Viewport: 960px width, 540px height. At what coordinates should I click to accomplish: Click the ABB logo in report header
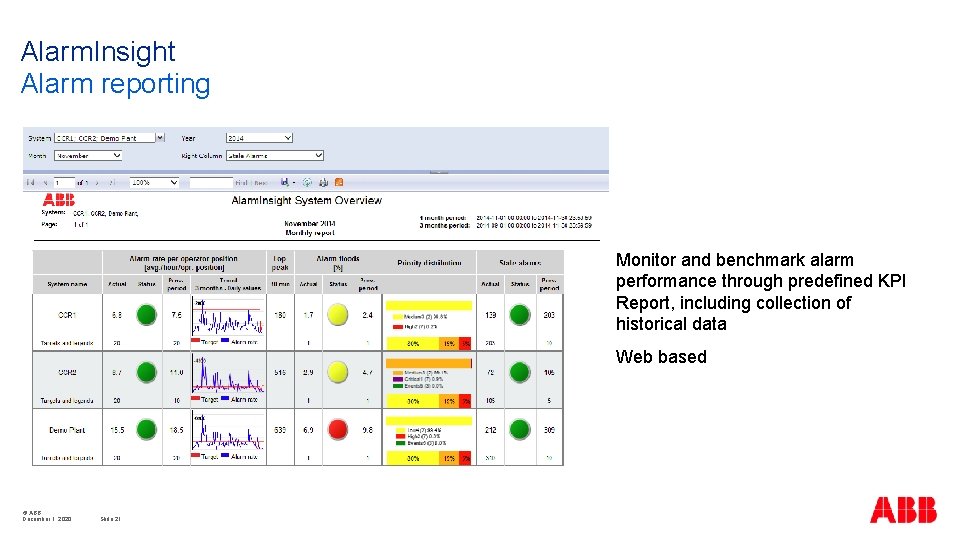(59, 200)
